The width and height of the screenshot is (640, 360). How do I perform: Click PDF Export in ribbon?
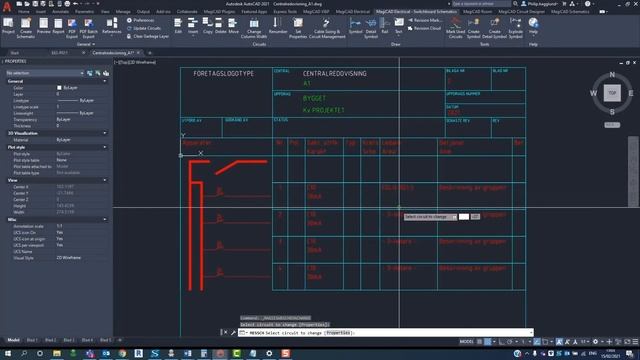(72, 28)
